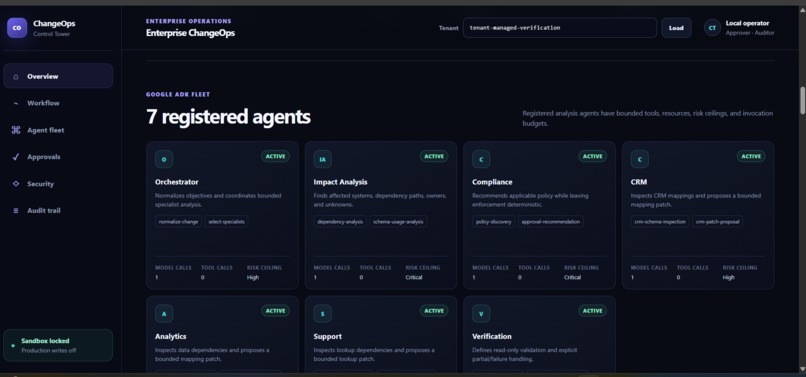806x377 pixels.
Task: Click the Analytics card title
Action: (170, 336)
